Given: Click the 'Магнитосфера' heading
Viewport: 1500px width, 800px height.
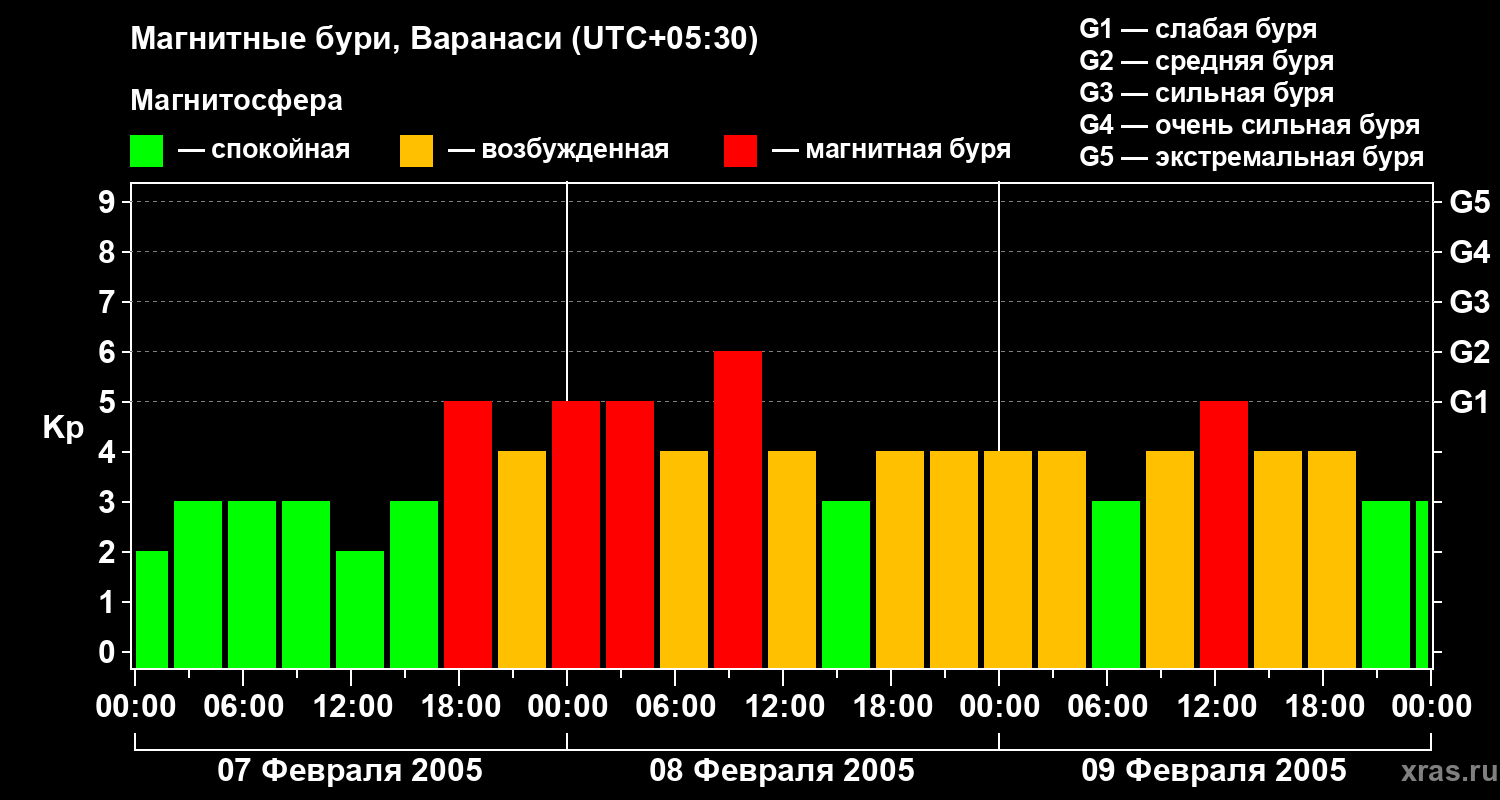Looking at the screenshot, I should click(236, 101).
